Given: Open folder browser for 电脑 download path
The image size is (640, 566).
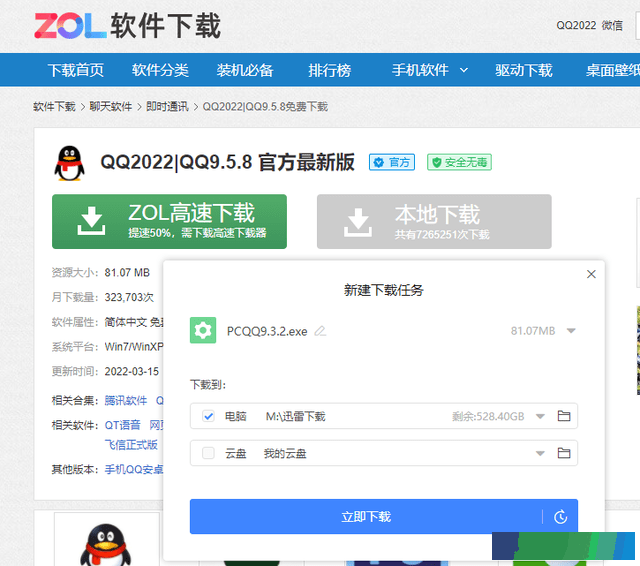Looking at the screenshot, I should 564,416.
